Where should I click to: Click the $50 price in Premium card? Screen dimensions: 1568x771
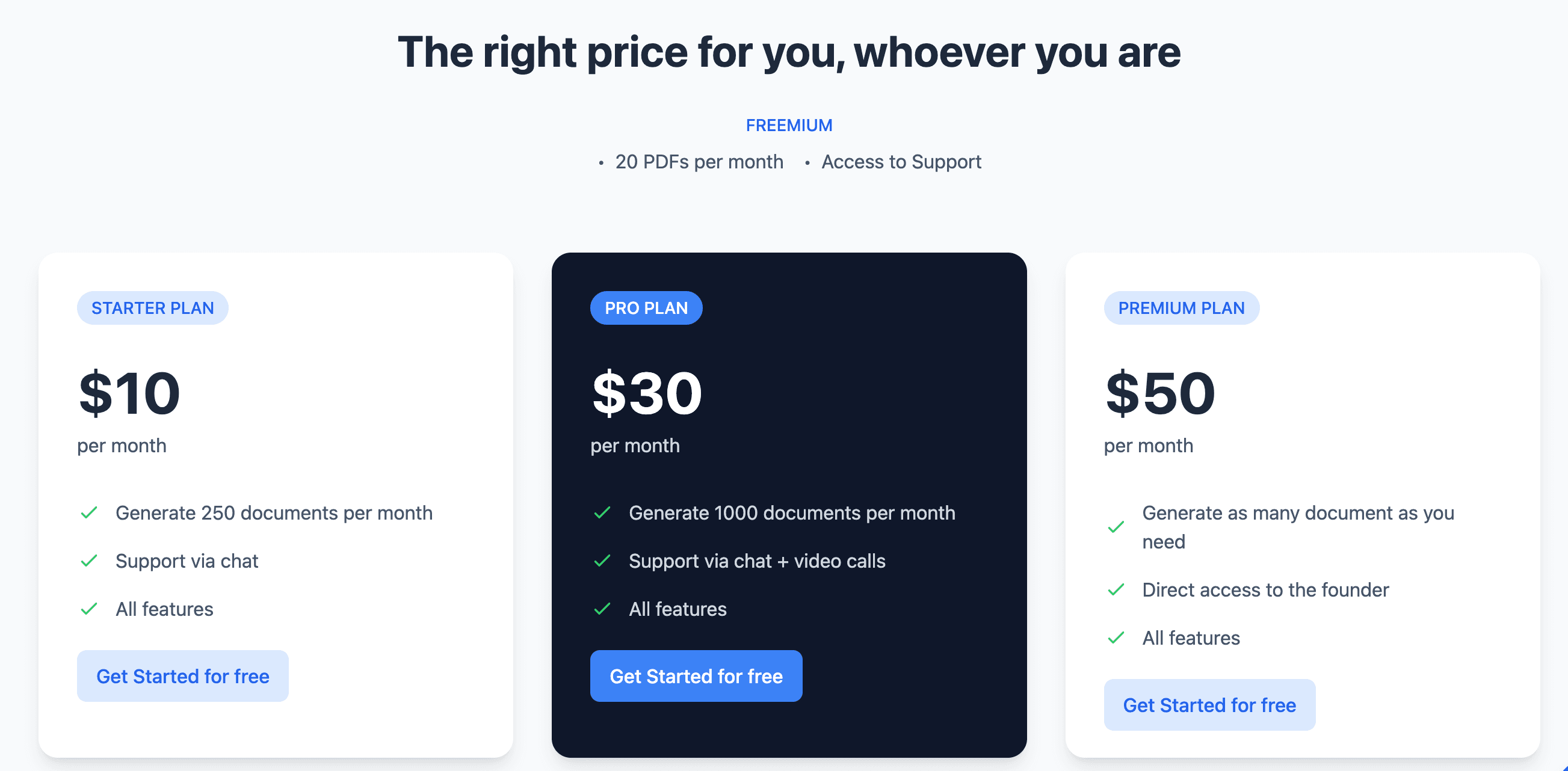[x=1160, y=393]
